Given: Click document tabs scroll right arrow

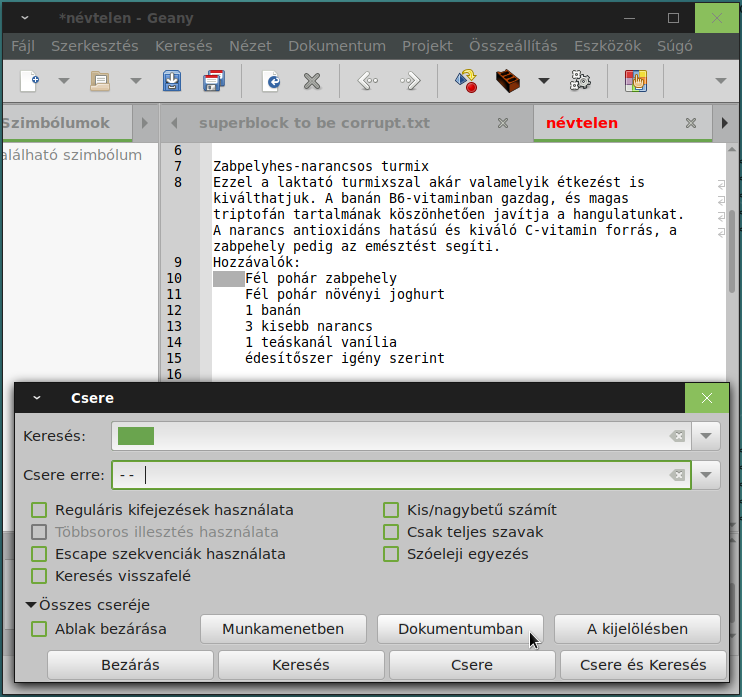Looking at the screenshot, I should [x=724, y=123].
